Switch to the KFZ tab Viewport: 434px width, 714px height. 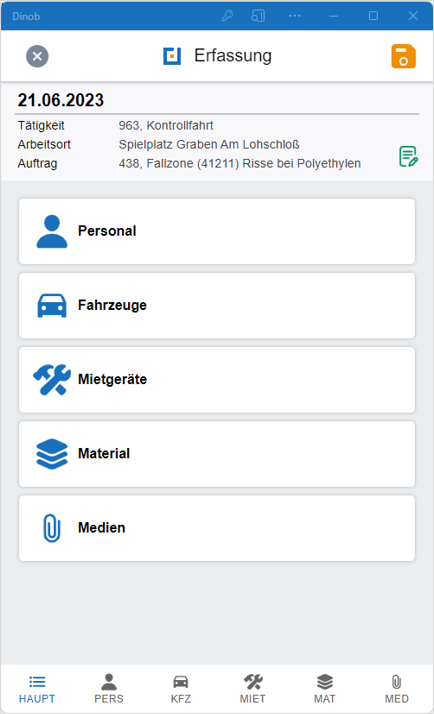coord(181,689)
